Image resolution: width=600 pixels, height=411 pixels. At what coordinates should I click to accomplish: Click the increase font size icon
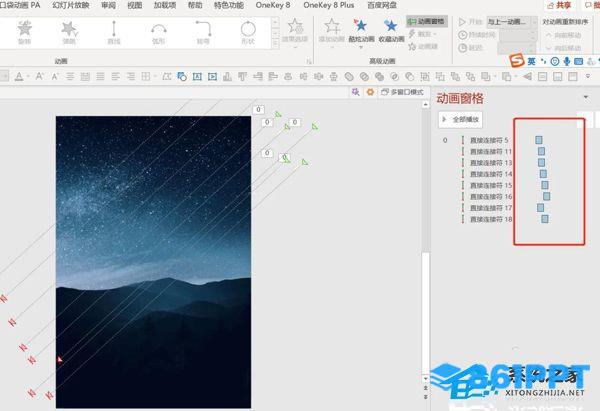(x=39, y=77)
